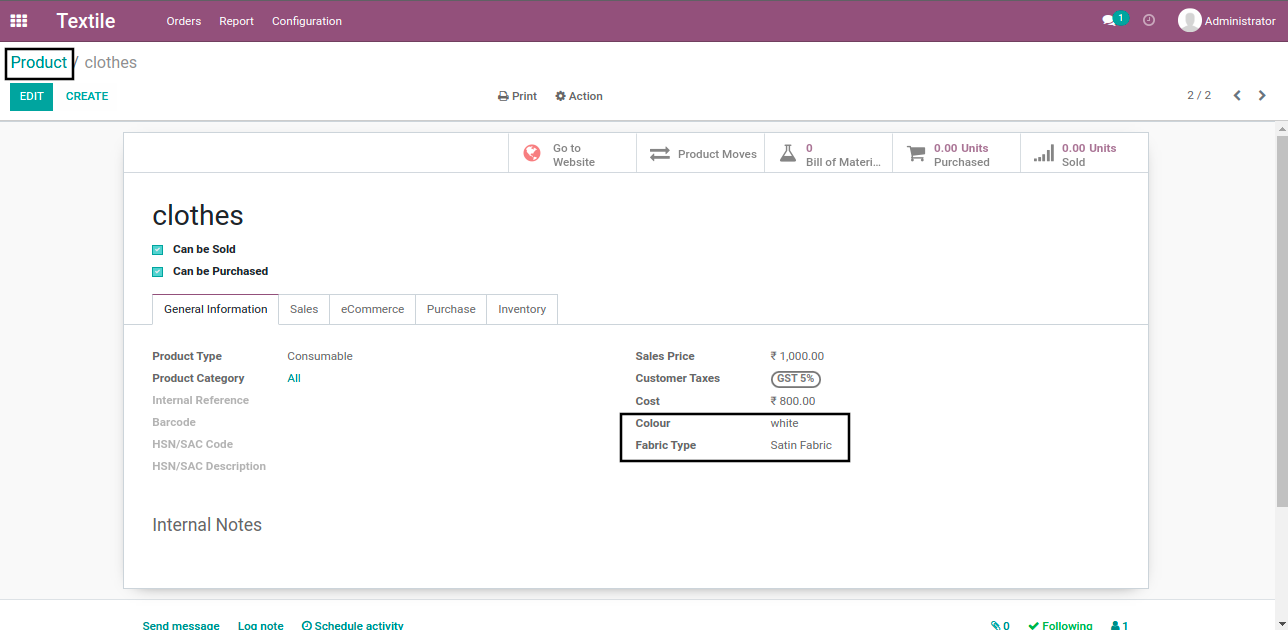Click Schedule activity in chatter
Image resolution: width=1288 pixels, height=630 pixels.
352,626
